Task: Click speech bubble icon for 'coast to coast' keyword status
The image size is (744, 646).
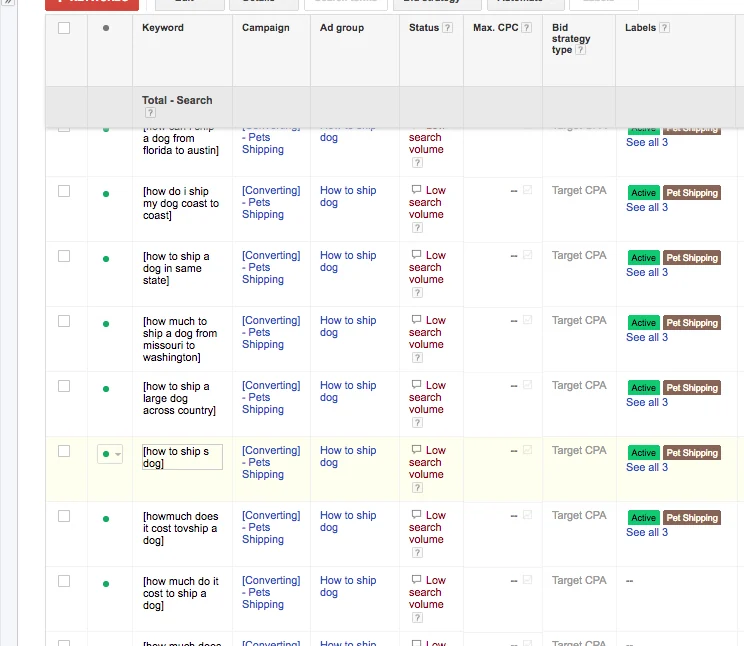Action: (416, 189)
